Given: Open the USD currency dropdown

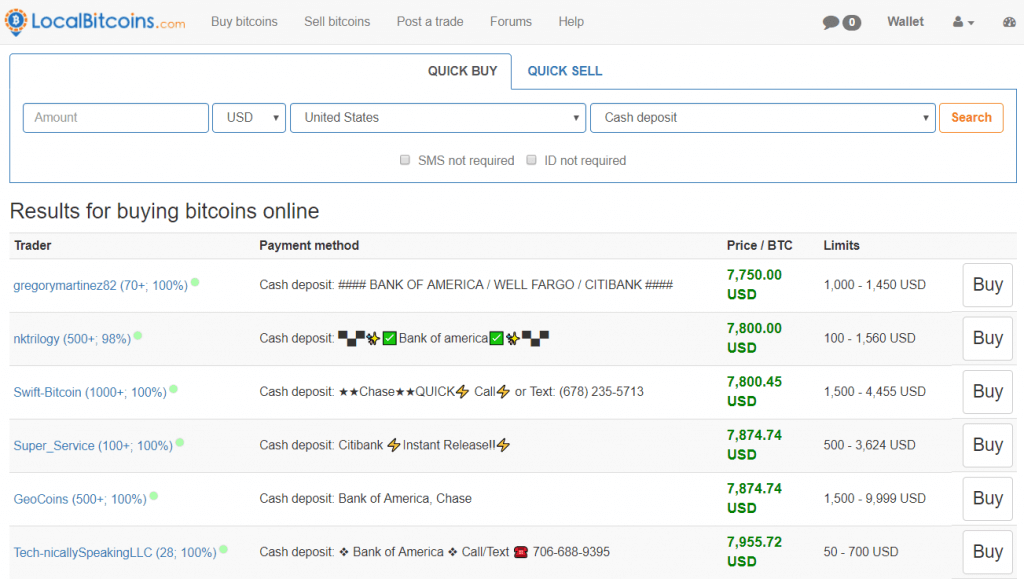Looking at the screenshot, I should pyautogui.click(x=249, y=118).
